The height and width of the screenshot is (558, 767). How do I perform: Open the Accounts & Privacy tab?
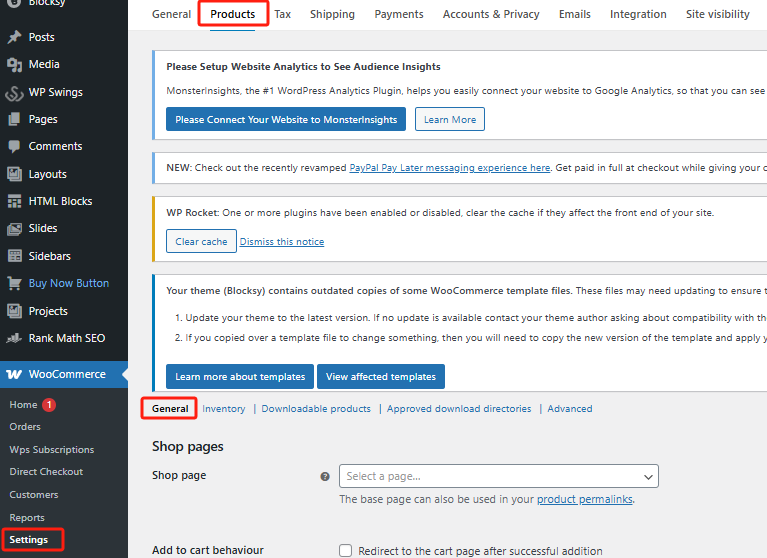pyautogui.click(x=491, y=14)
